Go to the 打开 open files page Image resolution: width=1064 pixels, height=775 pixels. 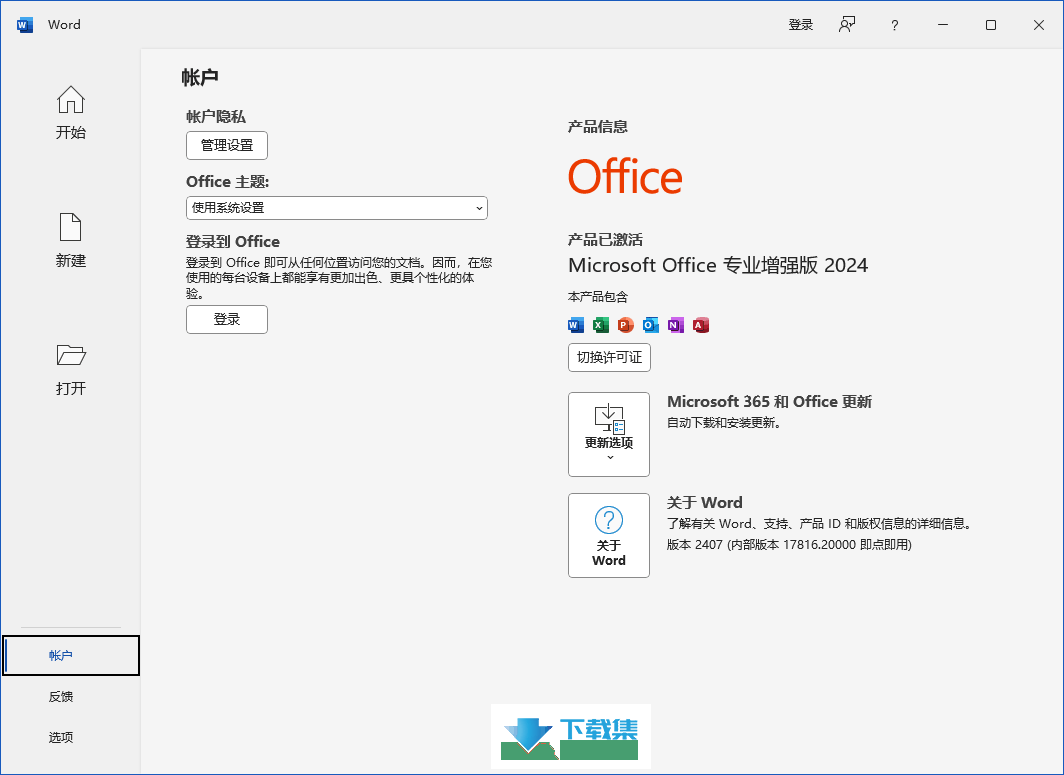(71, 369)
